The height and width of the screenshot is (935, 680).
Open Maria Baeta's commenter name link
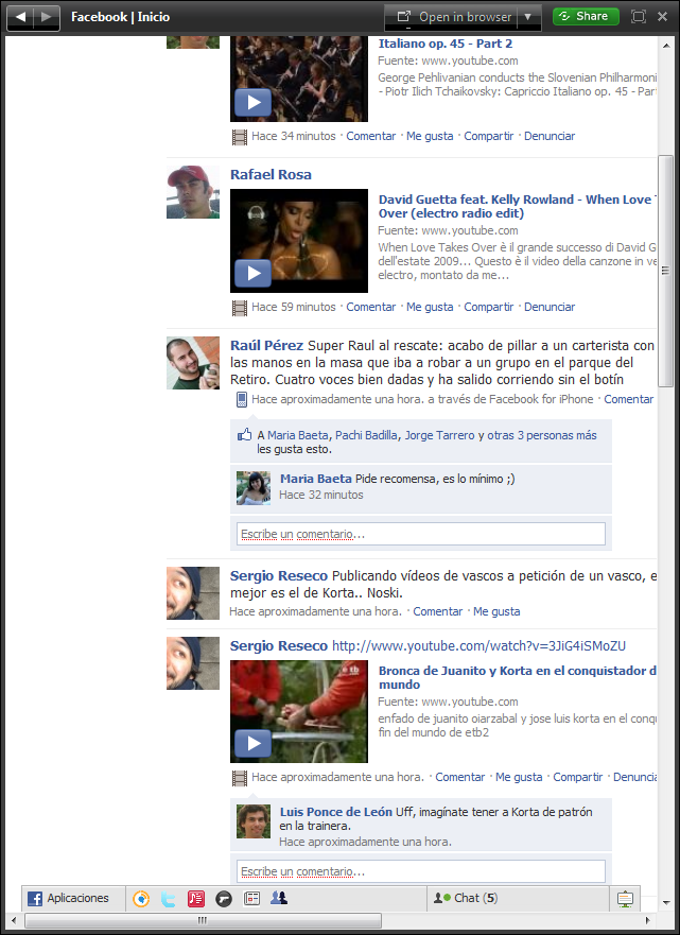click(x=316, y=479)
